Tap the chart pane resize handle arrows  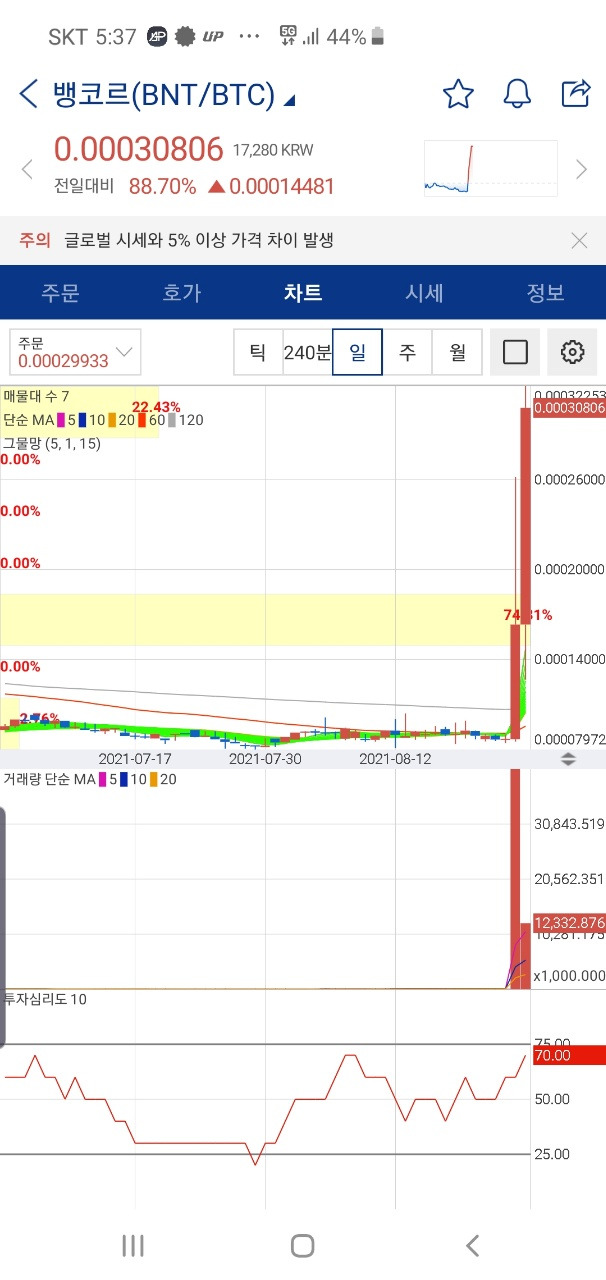click(x=567, y=759)
